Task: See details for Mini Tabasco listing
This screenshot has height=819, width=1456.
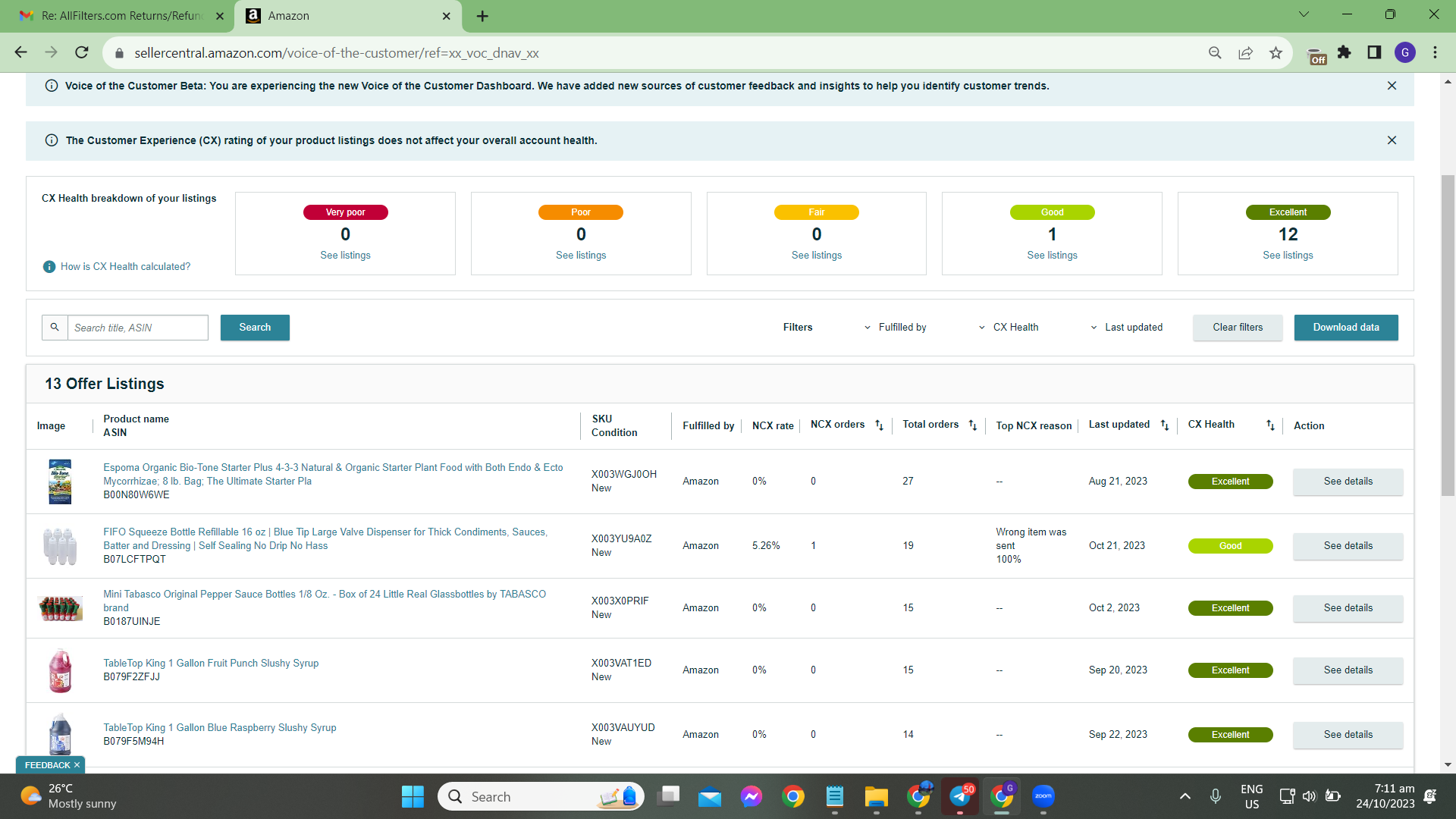Action: point(1348,608)
